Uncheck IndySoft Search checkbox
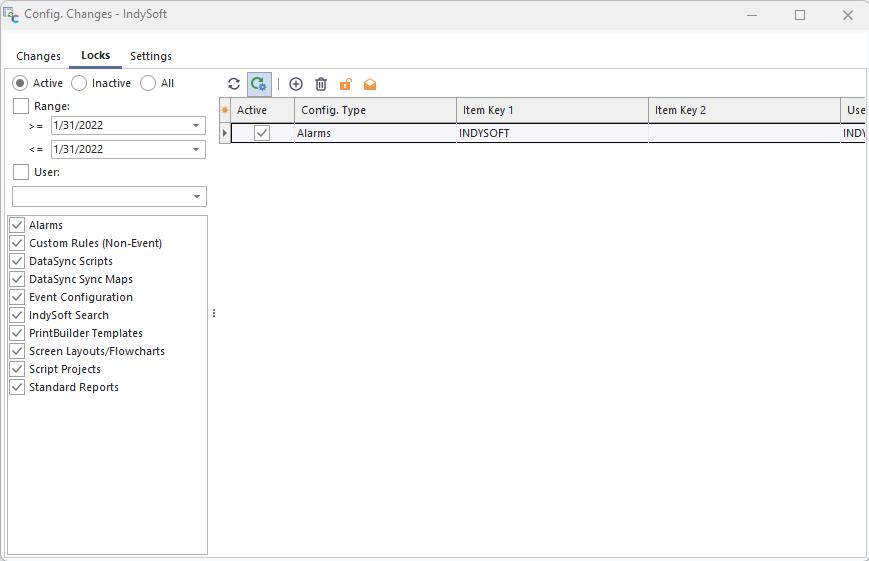 point(17,315)
